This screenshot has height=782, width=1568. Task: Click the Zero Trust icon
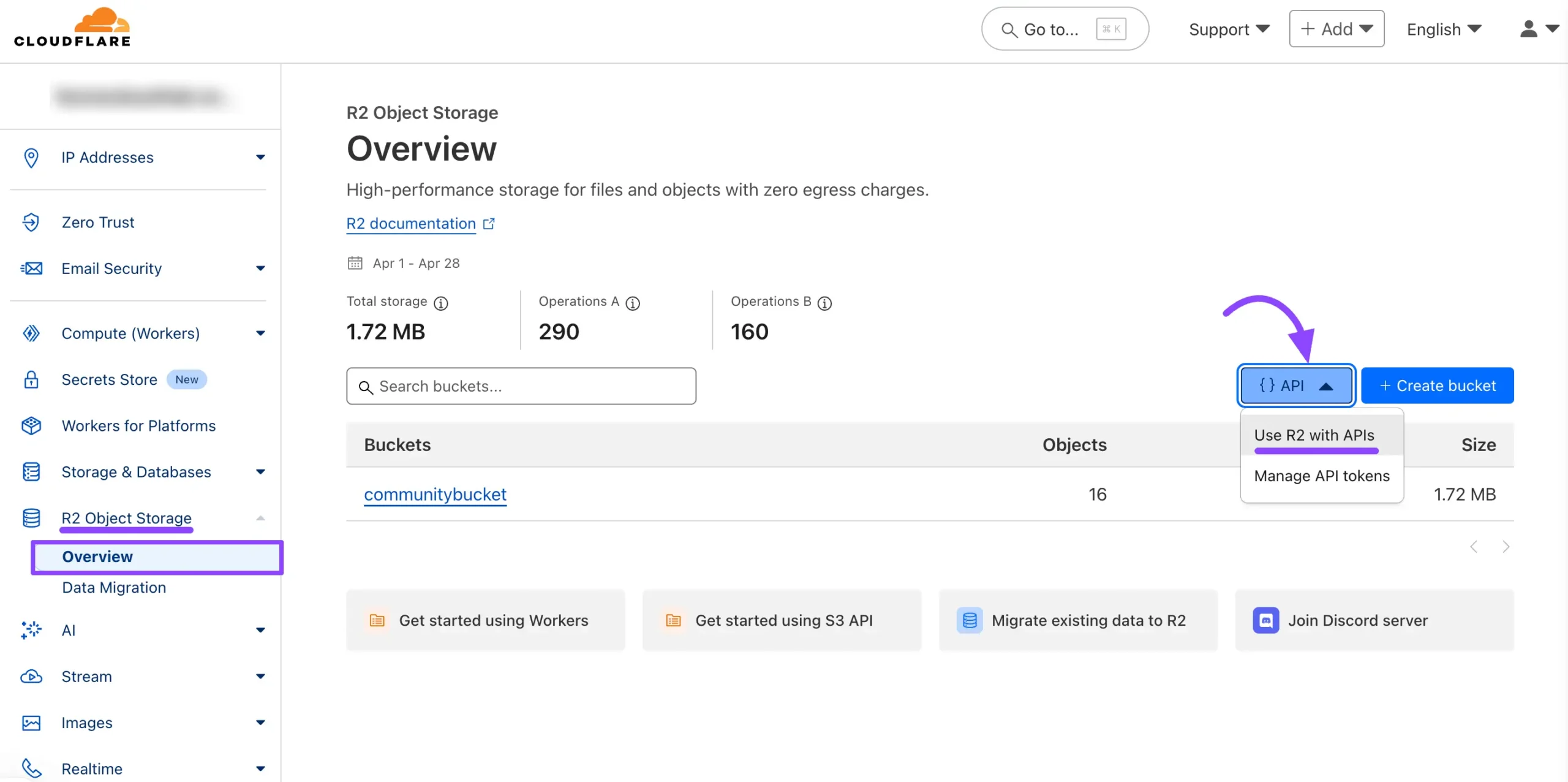pyautogui.click(x=31, y=222)
